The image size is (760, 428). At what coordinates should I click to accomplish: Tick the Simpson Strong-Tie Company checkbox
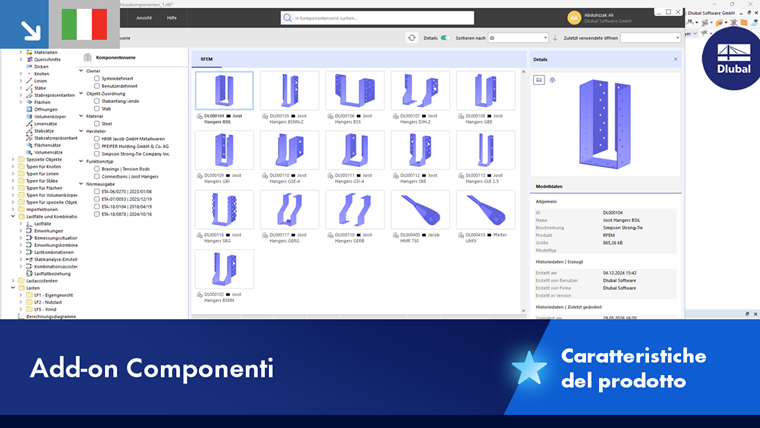tap(97, 154)
